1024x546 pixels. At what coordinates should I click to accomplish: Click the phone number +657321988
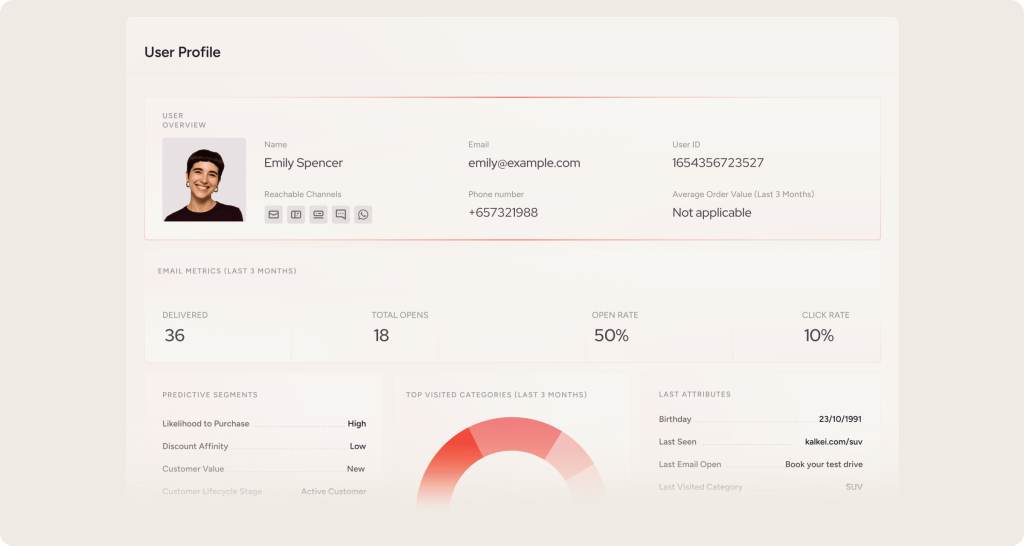(x=503, y=213)
